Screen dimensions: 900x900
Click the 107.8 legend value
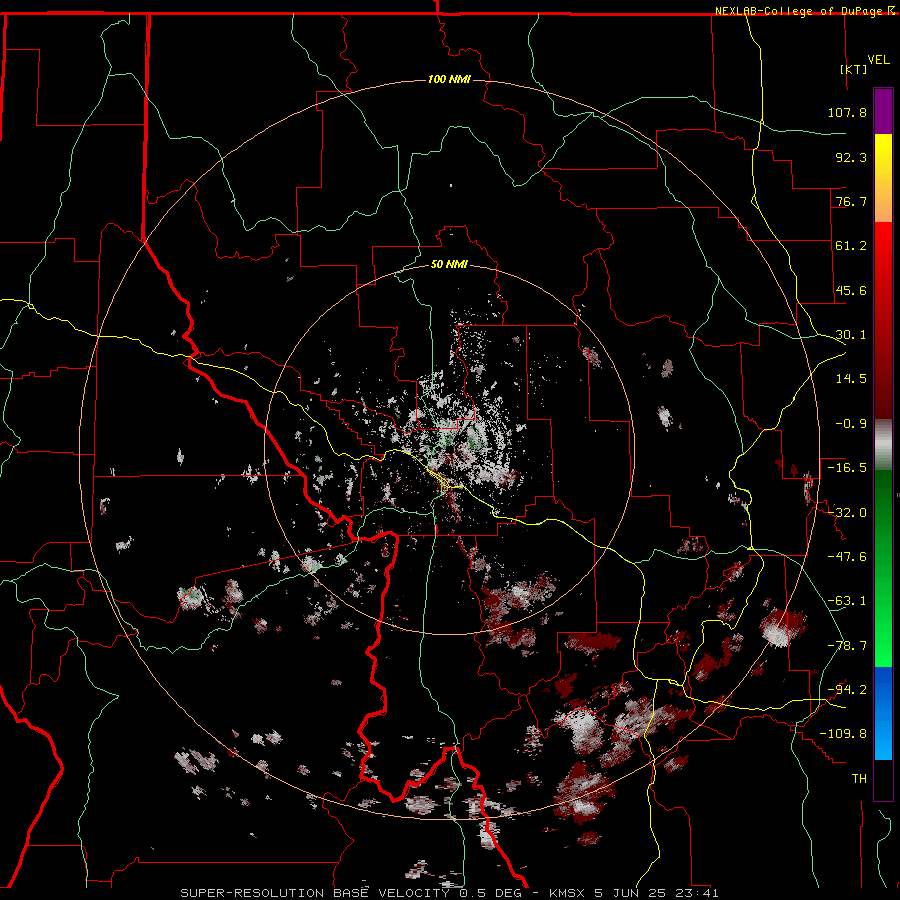pos(847,112)
